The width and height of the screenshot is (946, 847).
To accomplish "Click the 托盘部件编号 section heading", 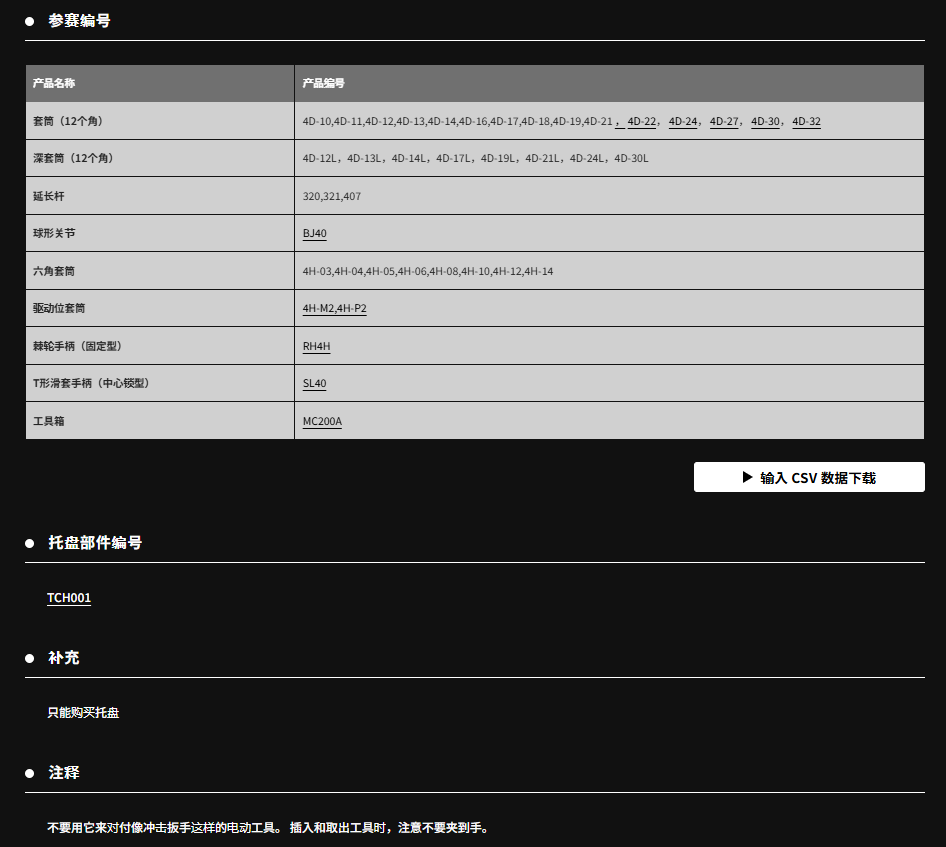I will coord(95,543).
